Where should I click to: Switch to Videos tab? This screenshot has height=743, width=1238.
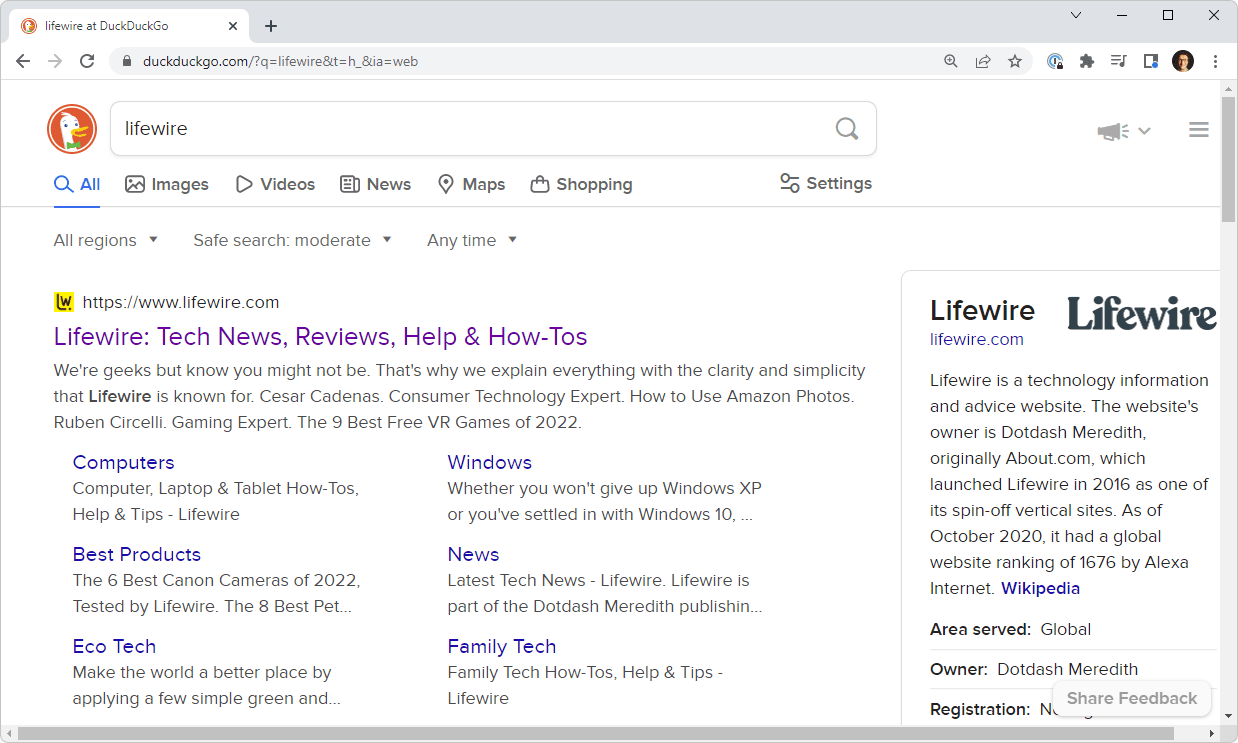(x=275, y=184)
